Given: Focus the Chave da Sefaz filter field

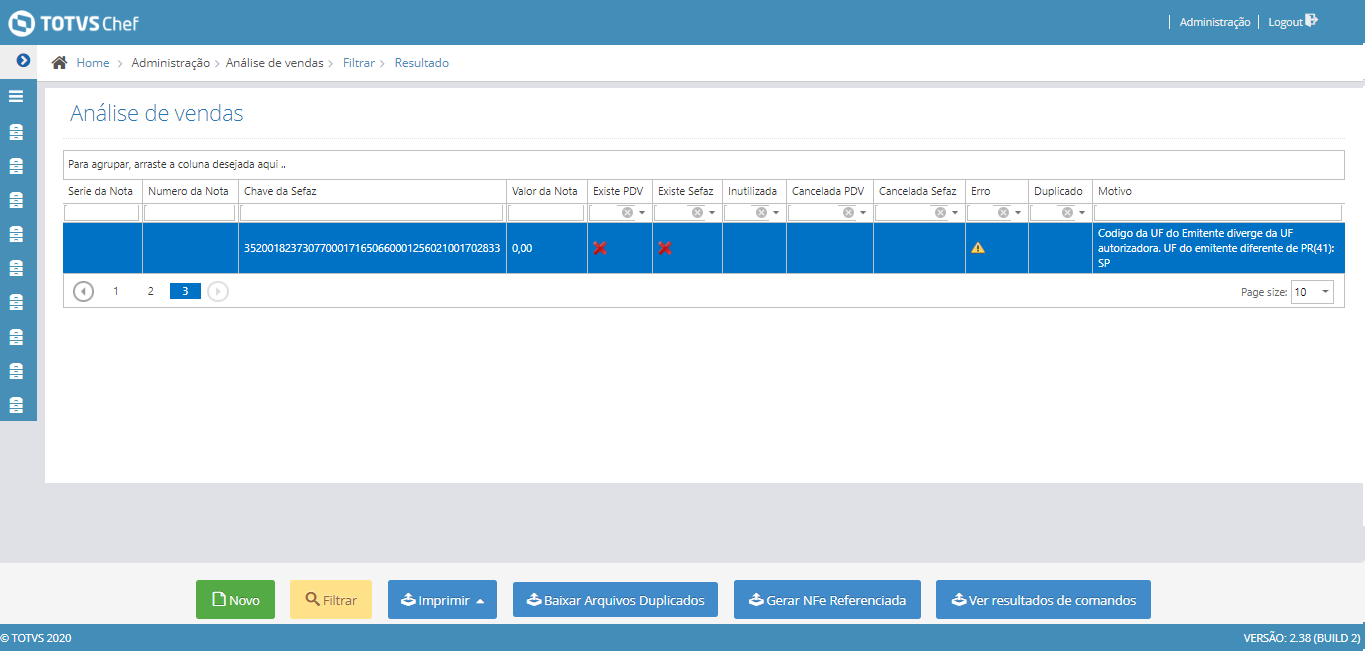Looking at the screenshot, I should 372,213.
